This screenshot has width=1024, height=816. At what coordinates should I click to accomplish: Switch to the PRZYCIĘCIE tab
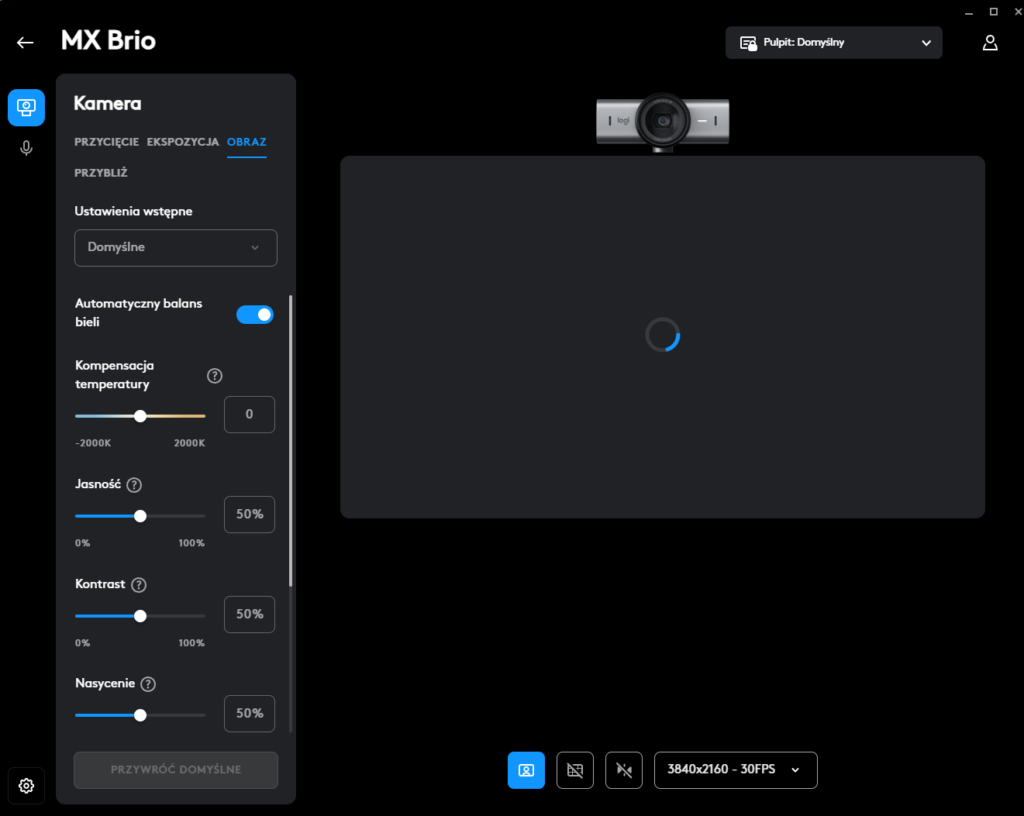tap(106, 142)
